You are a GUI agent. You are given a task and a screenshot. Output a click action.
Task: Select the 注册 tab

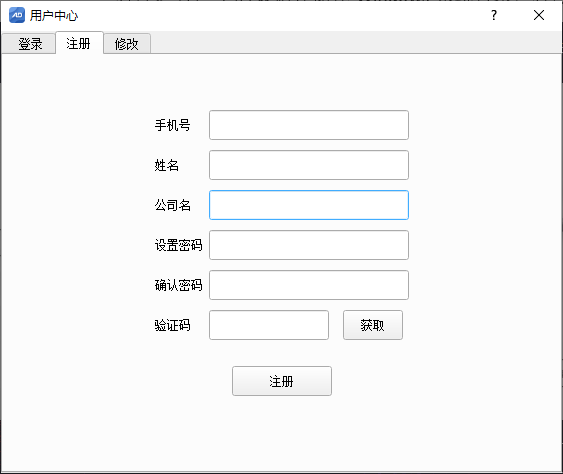pyautogui.click(x=79, y=43)
